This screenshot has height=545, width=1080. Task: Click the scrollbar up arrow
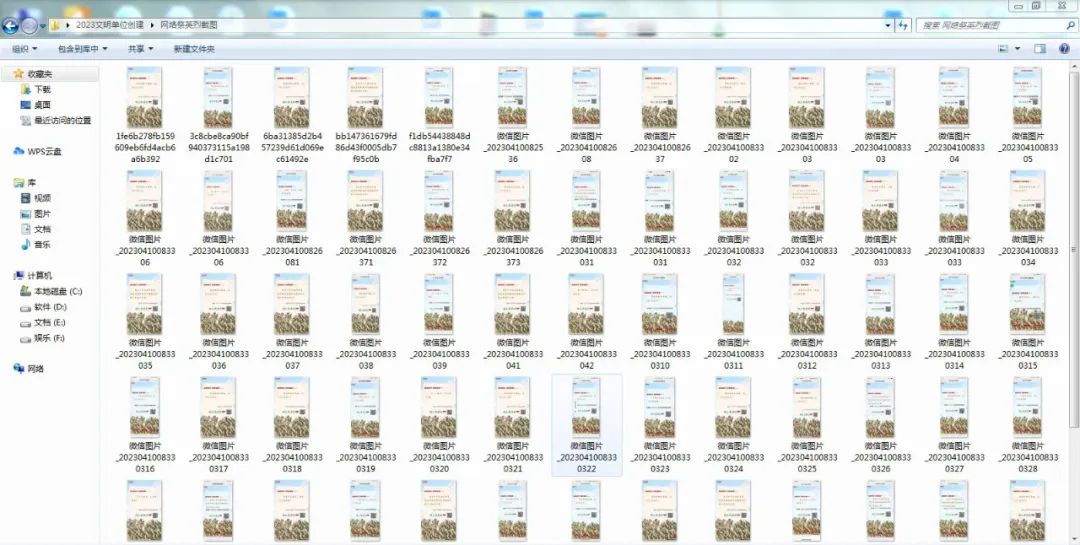click(1074, 67)
